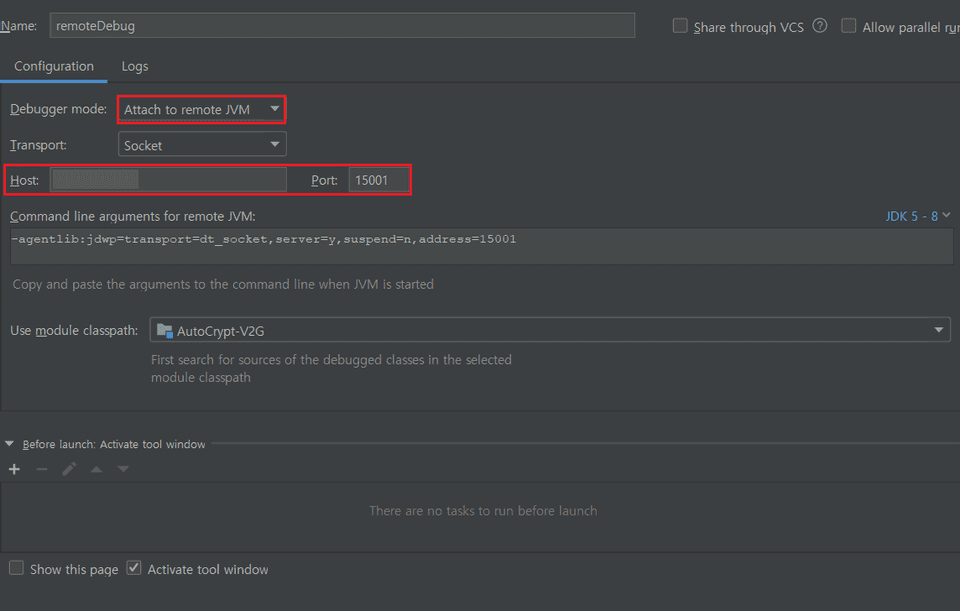Screen dimensions: 960x611
Task: Toggle the Allow parallel run checkbox
Action: 848,26
